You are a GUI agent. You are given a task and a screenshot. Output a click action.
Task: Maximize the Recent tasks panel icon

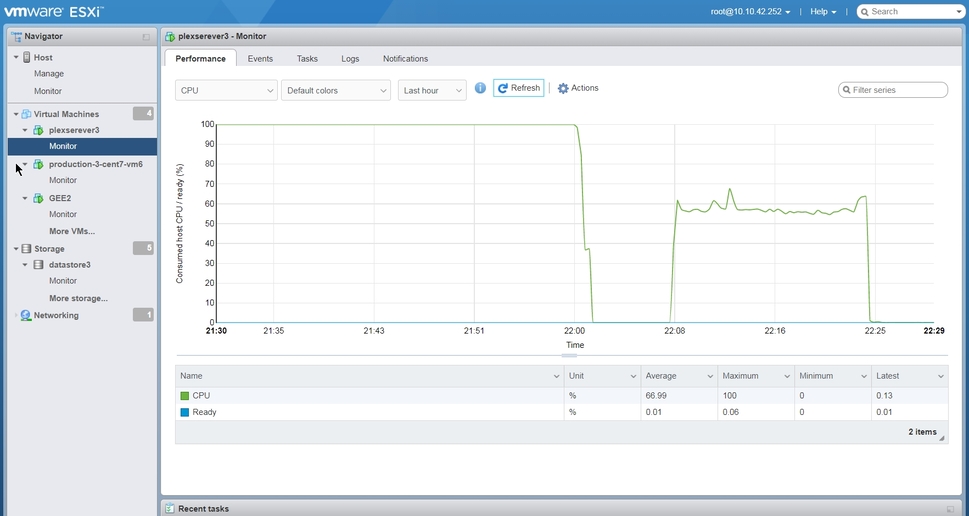click(x=950, y=509)
